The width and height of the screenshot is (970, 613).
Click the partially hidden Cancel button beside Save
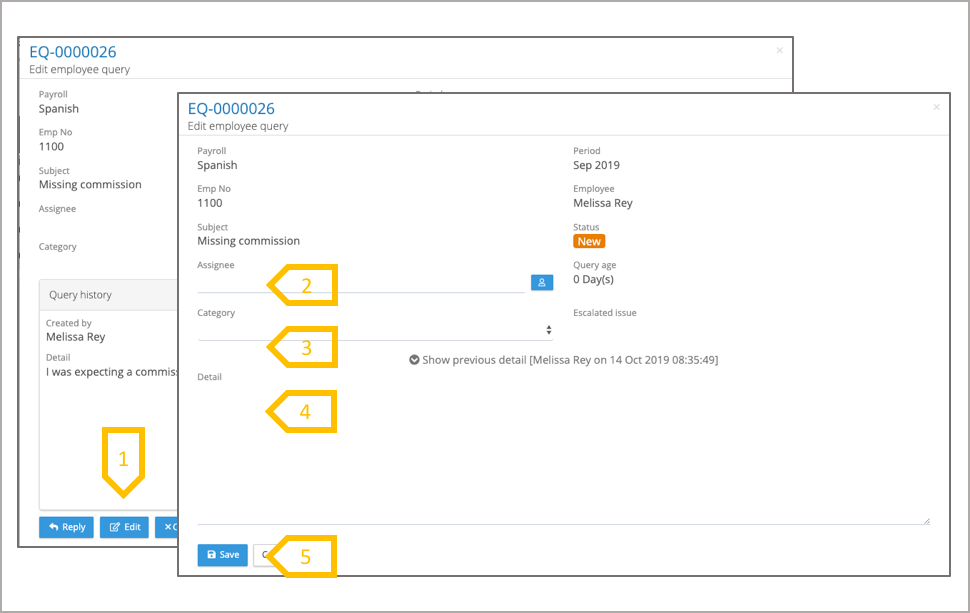[x=262, y=555]
